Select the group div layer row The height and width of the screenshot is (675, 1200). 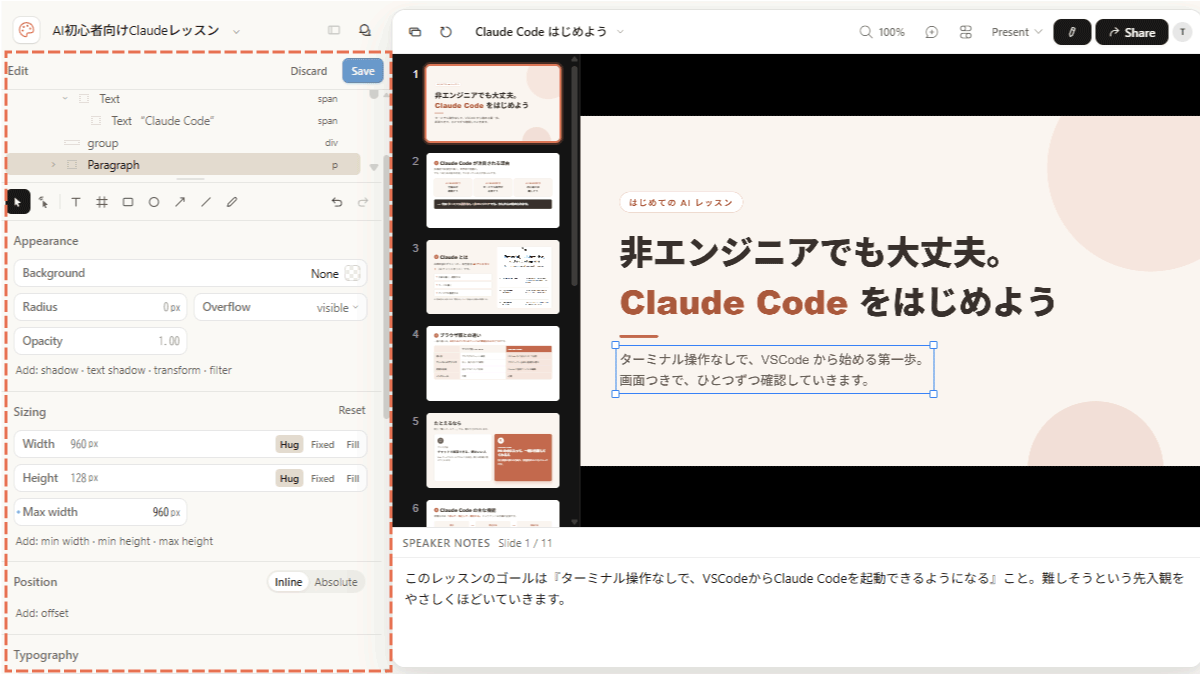(x=185, y=143)
